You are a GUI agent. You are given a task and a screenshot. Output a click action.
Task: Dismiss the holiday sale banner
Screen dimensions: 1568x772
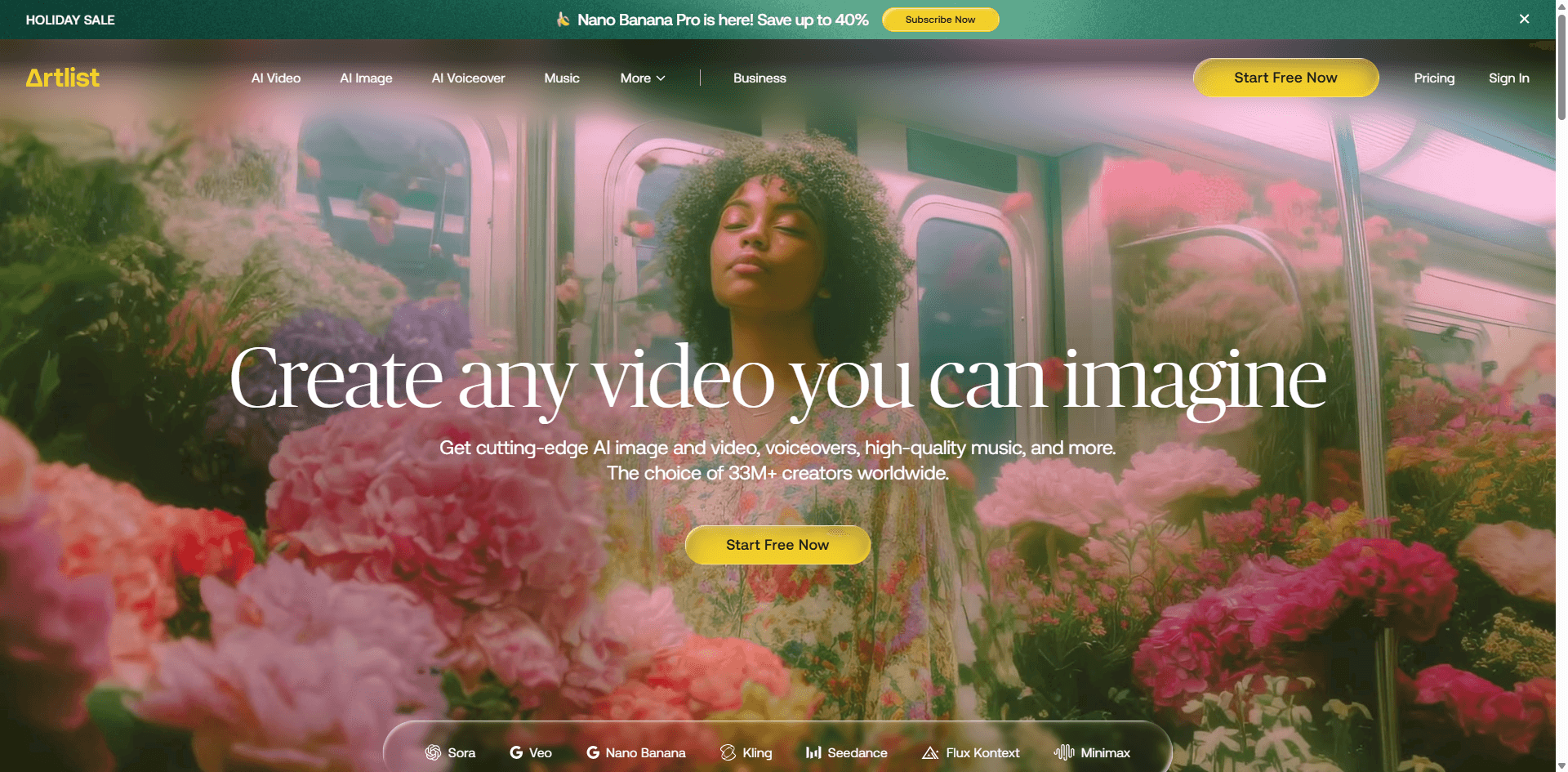click(1524, 19)
